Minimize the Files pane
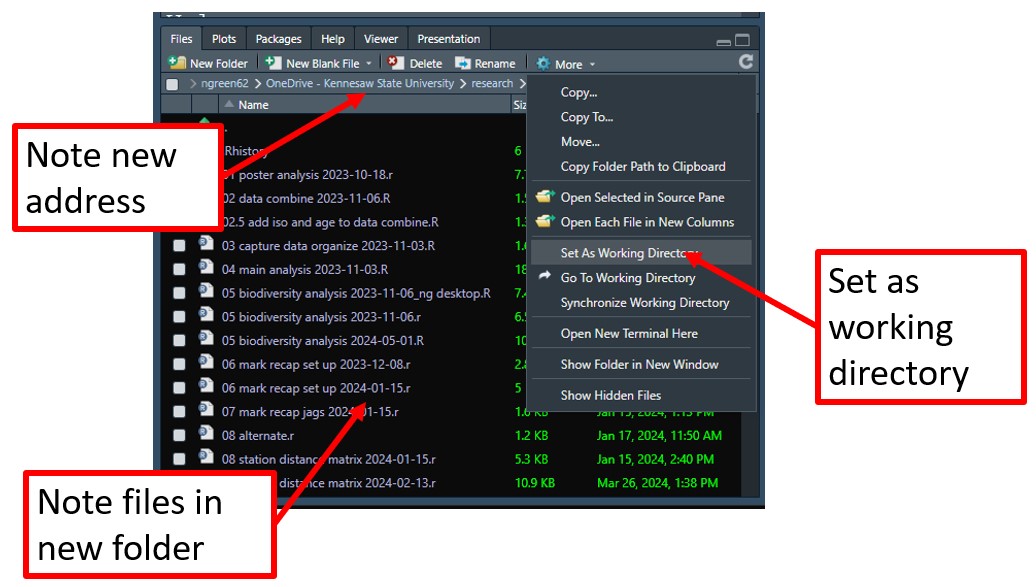This screenshot has height=587, width=1036. 723,42
